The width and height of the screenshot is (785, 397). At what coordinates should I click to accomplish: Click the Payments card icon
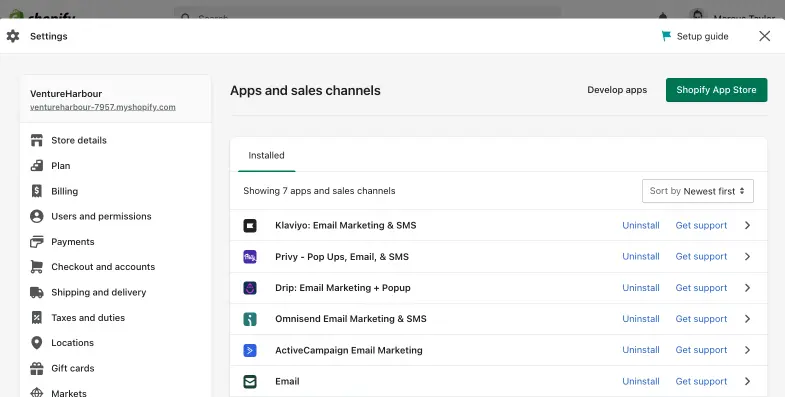[x=37, y=242]
